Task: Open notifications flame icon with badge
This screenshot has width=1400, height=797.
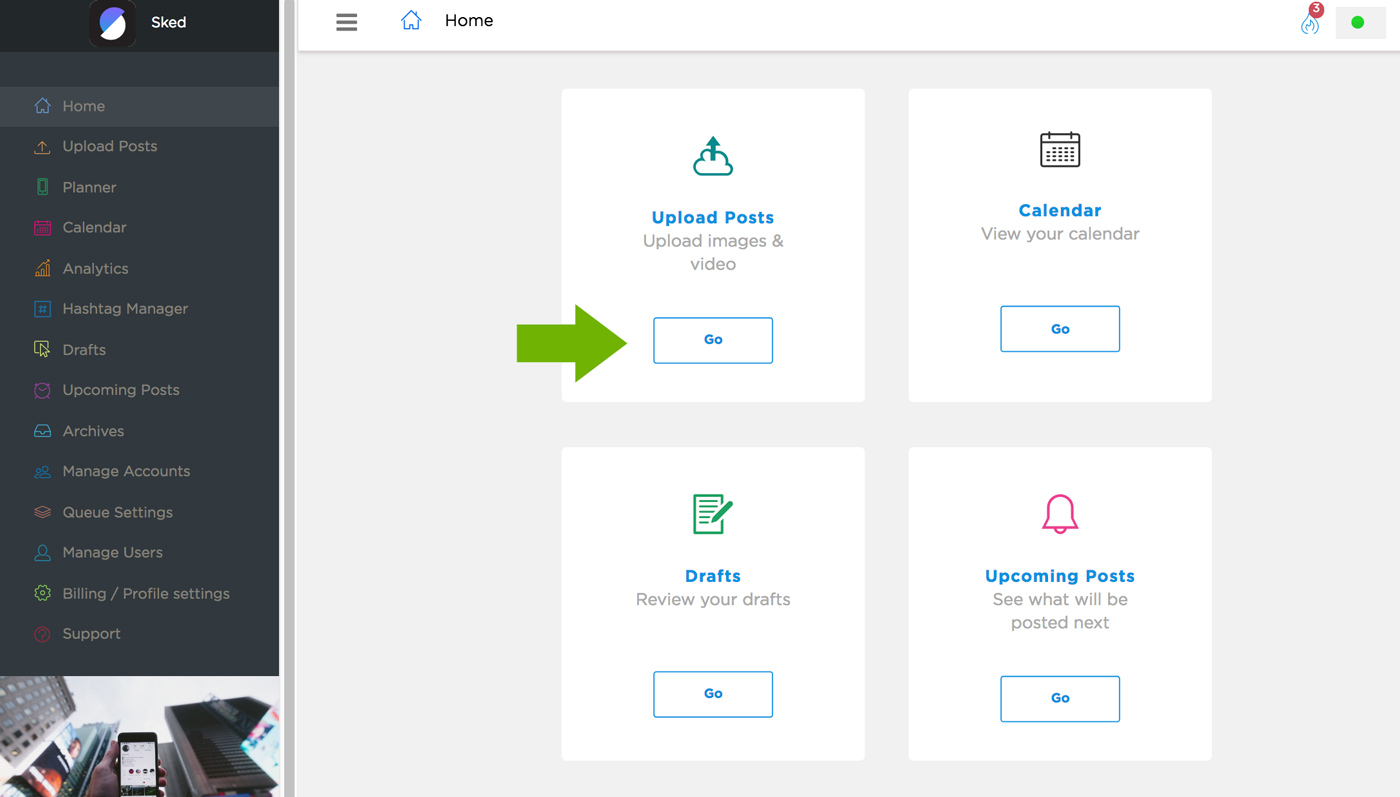Action: [x=1310, y=22]
